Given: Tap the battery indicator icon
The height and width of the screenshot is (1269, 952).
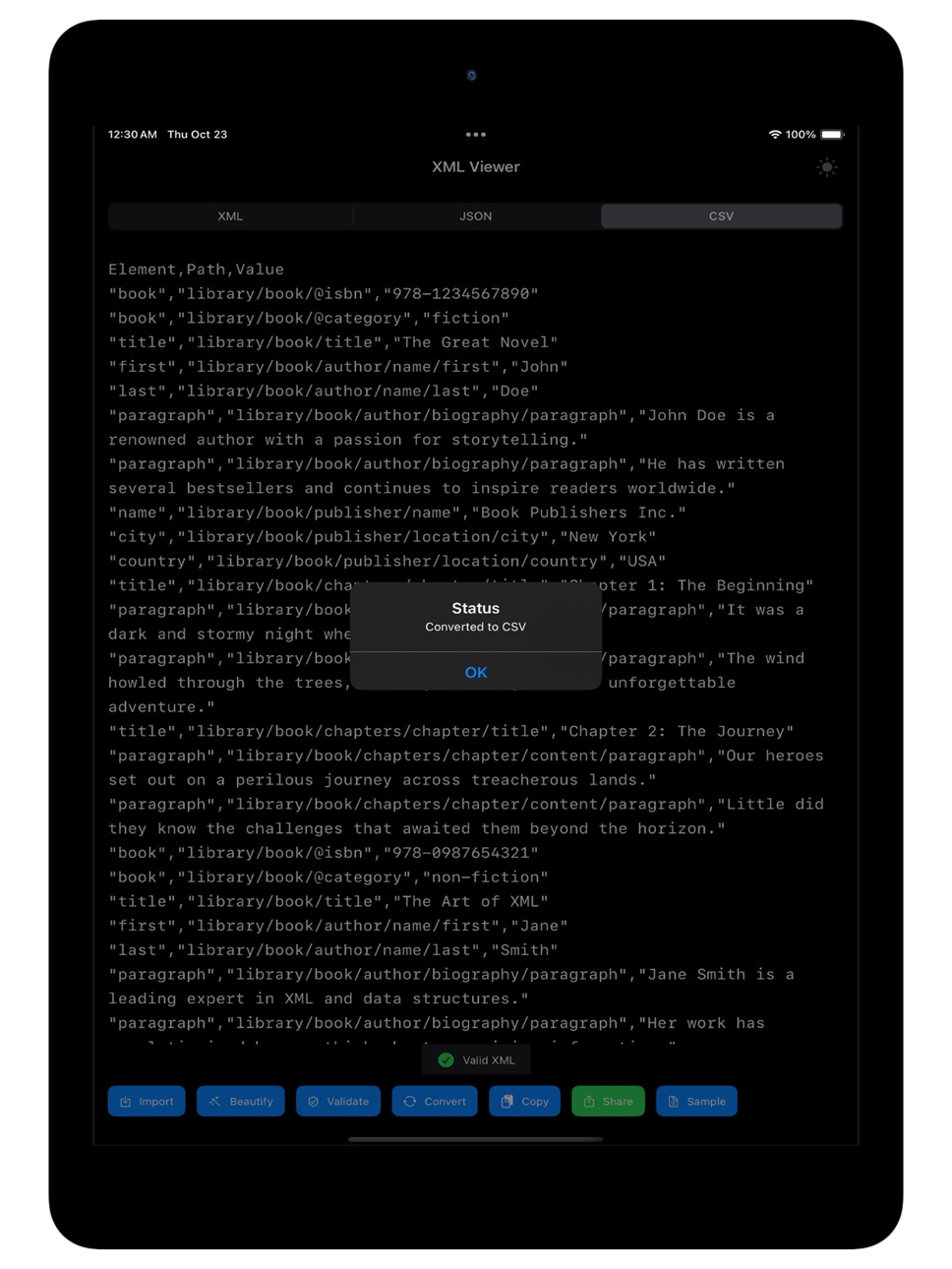Looking at the screenshot, I should (832, 135).
